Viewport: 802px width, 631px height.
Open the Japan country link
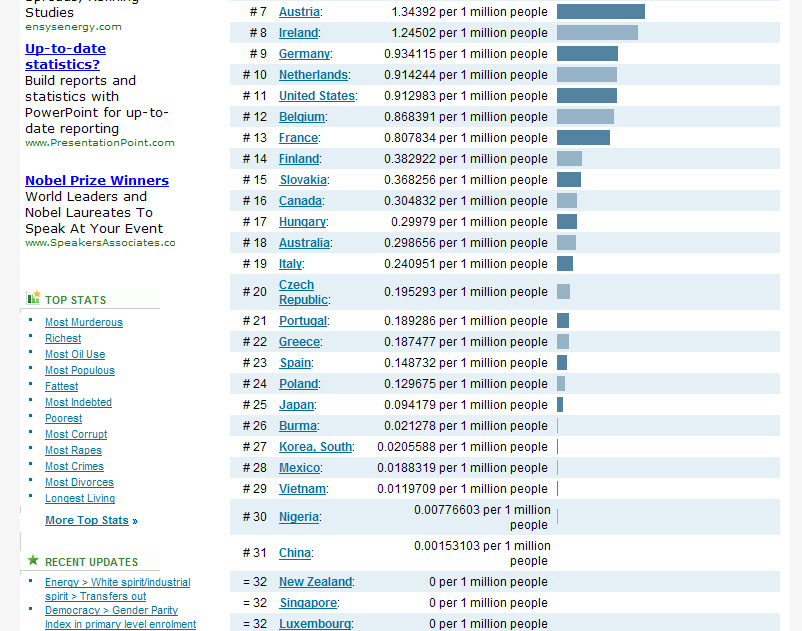pyautogui.click(x=296, y=404)
